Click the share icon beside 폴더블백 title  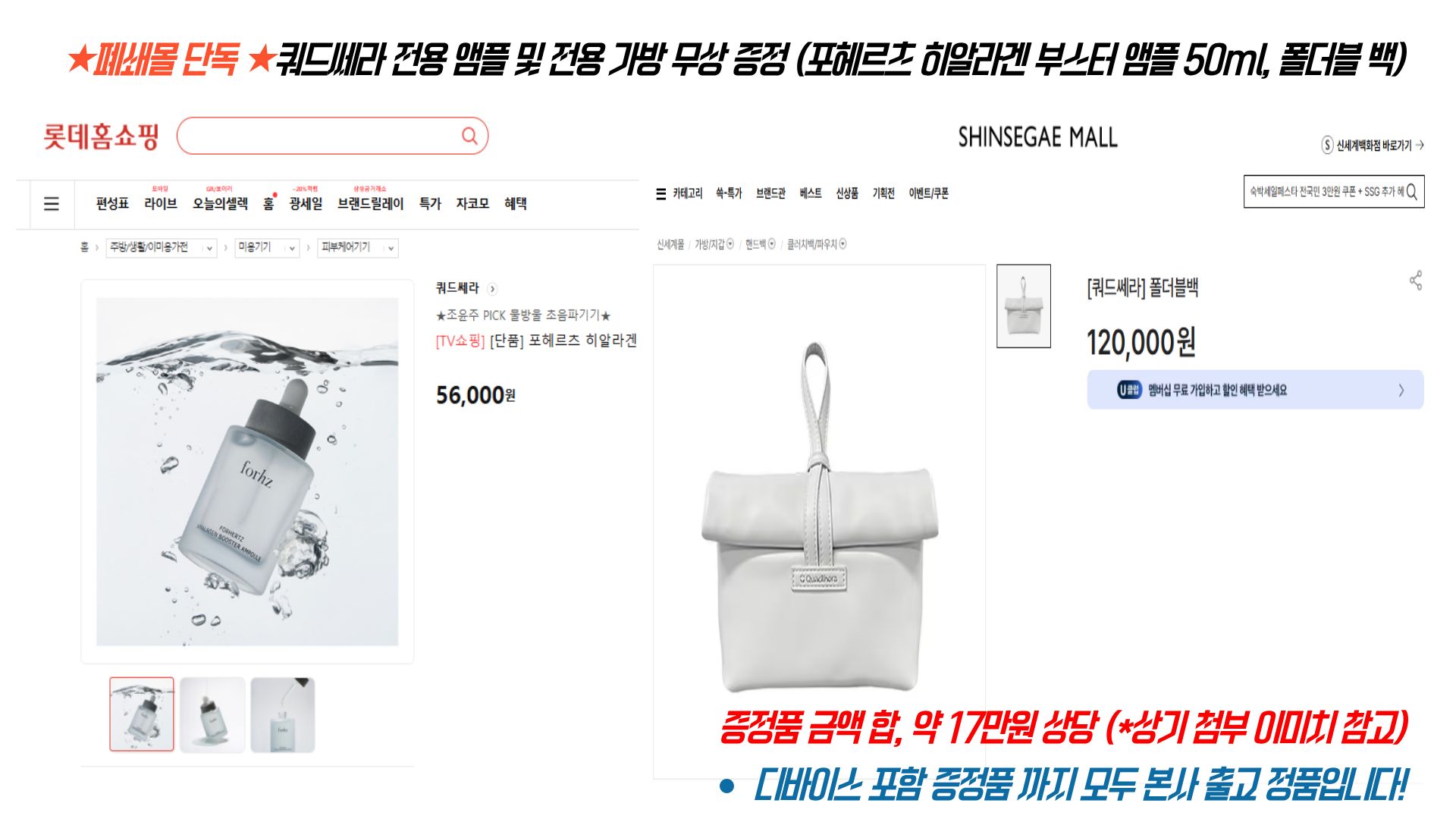click(1415, 281)
